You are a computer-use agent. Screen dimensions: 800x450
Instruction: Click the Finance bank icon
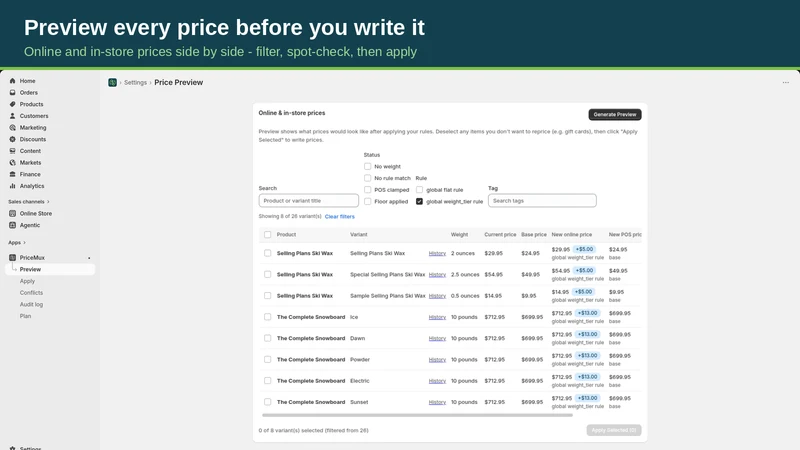pos(13,174)
